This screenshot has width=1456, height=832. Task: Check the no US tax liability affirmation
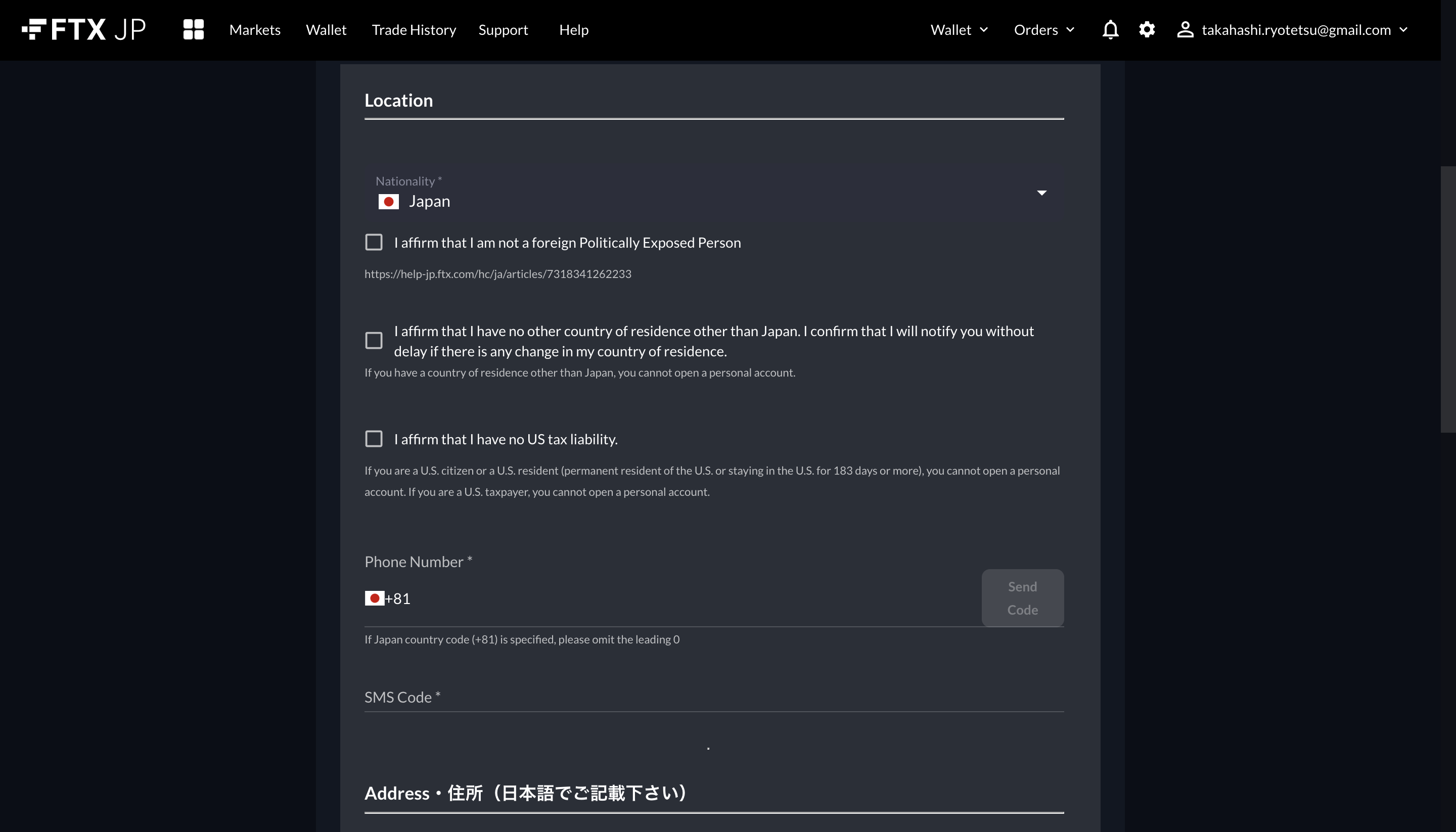373,438
